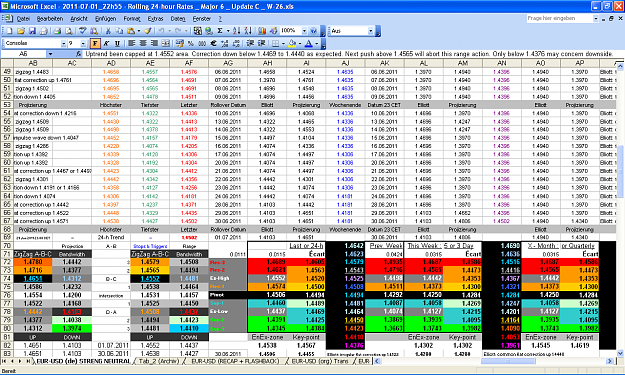
Task: Toggle left text alignment
Action: point(132,43)
